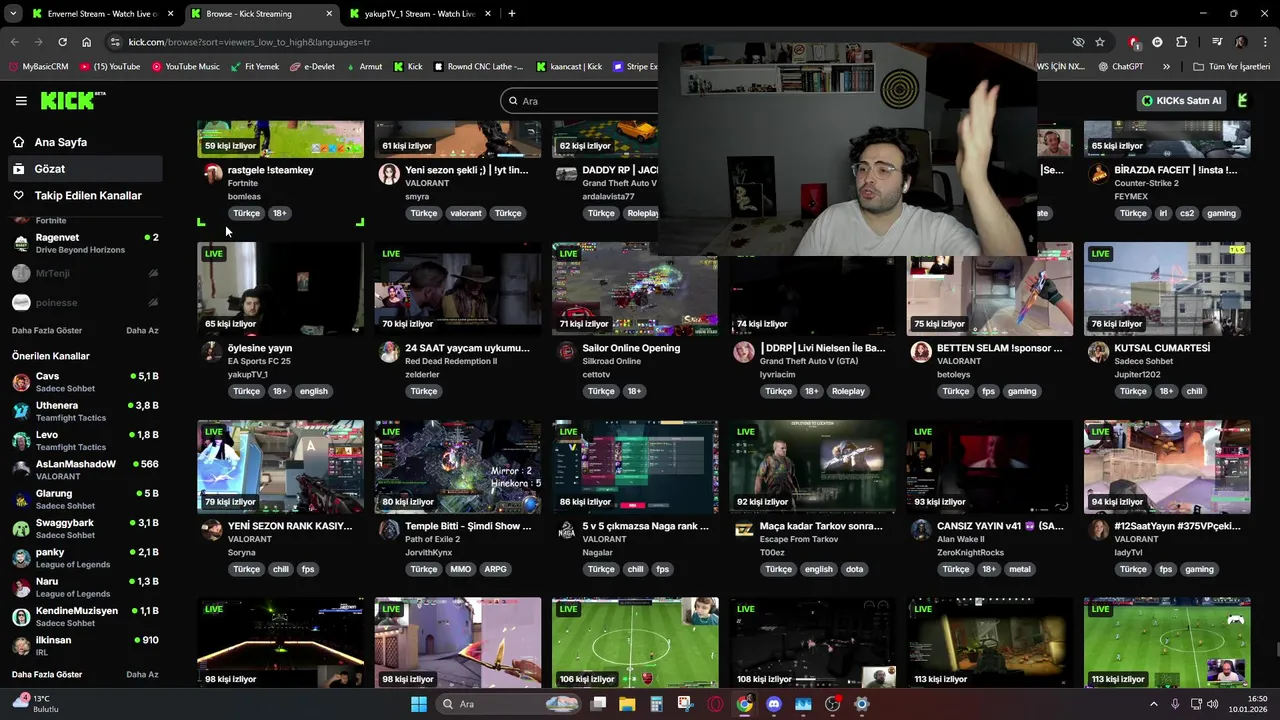Open the browser extensions puzzle icon
This screenshot has height=720, width=1280.
(1182, 42)
